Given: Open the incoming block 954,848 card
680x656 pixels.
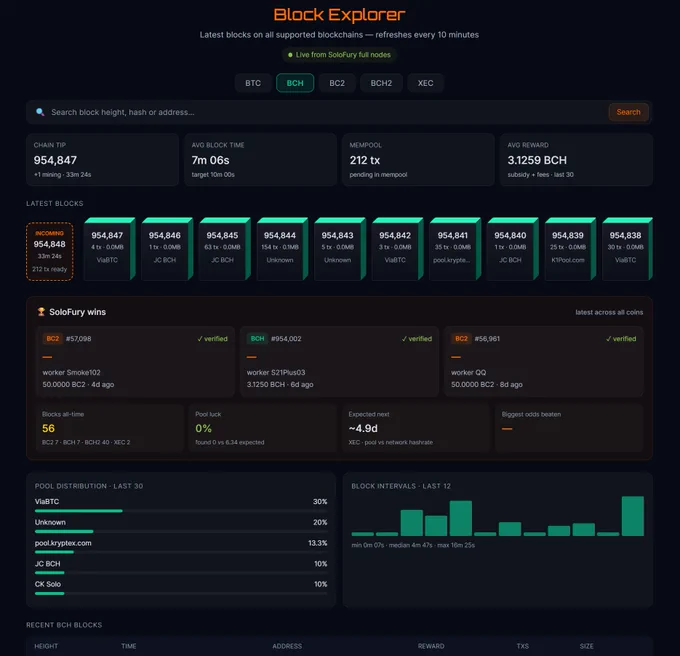Looking at the screenshot, I should coord(50,251).
